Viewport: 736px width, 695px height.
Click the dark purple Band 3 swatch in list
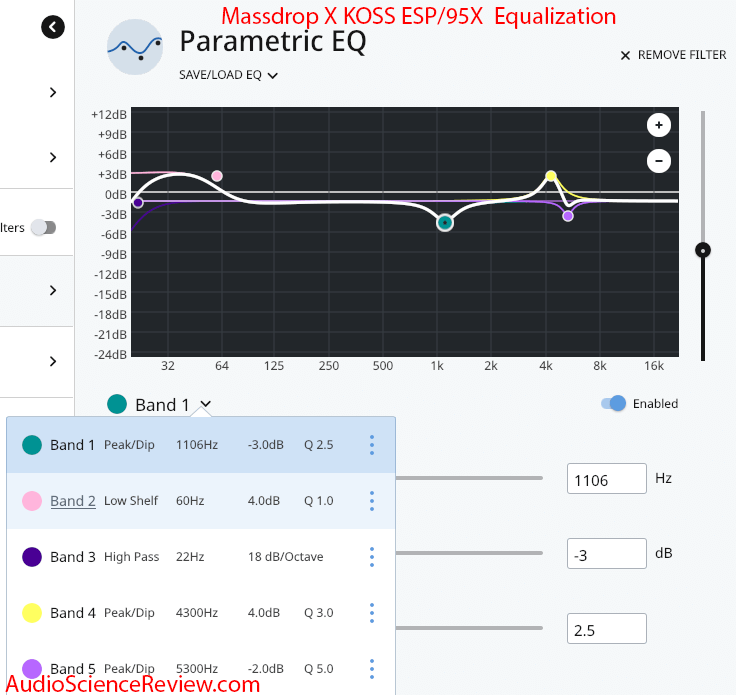click(x=32, y=557)
